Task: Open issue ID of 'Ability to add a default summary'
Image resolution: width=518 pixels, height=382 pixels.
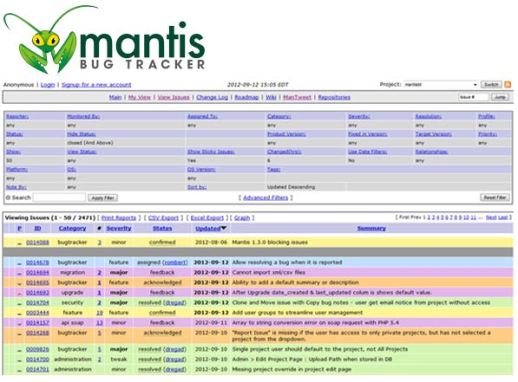Action: 38,283
